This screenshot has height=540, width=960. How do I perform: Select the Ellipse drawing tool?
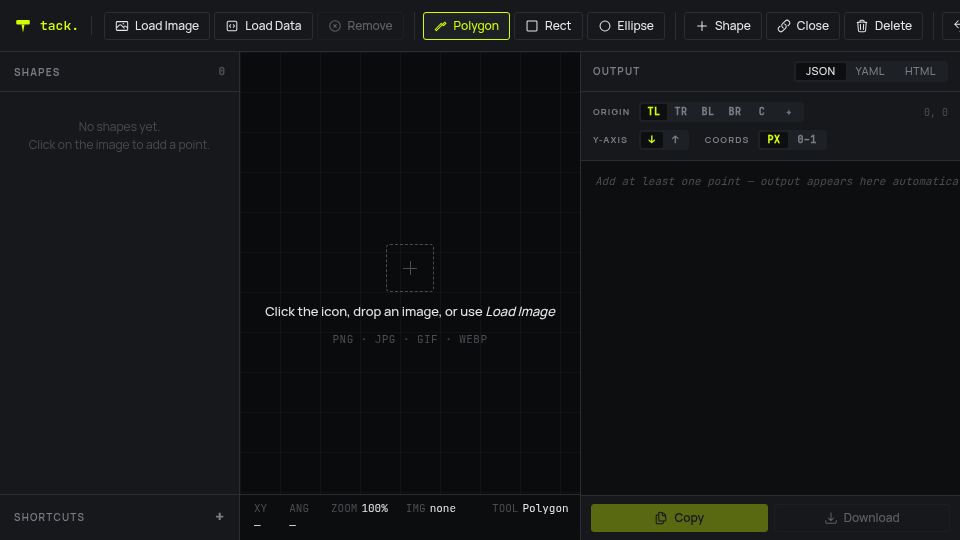tap(626, 26)
